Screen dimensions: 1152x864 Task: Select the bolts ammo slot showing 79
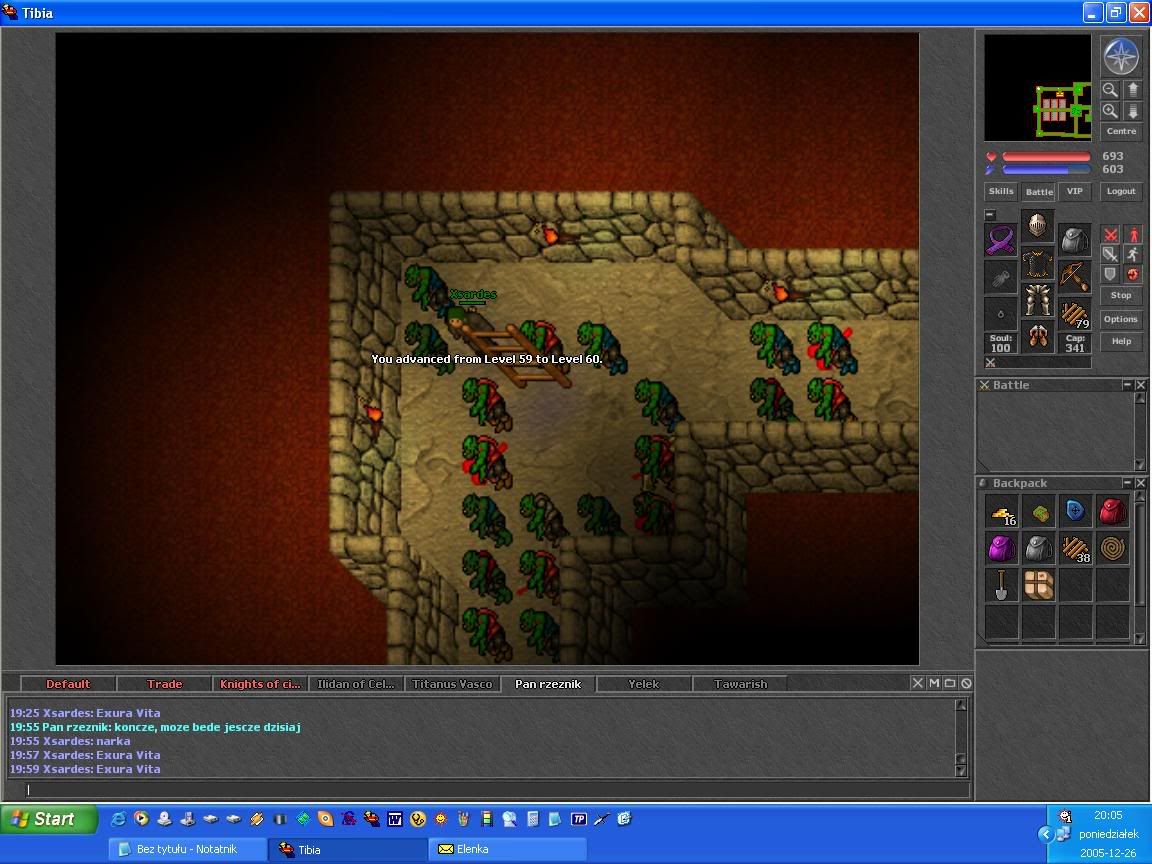[x=1075, y=314]
